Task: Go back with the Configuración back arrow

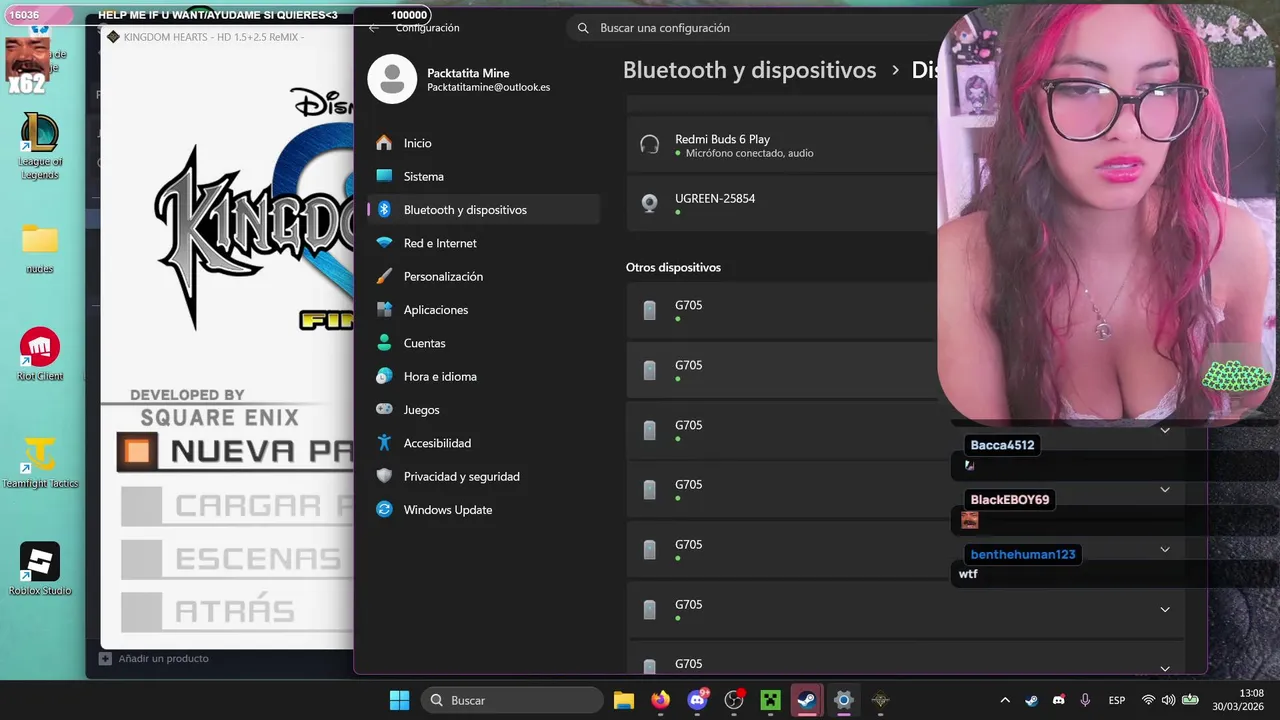Action: (x=374, y=28)
